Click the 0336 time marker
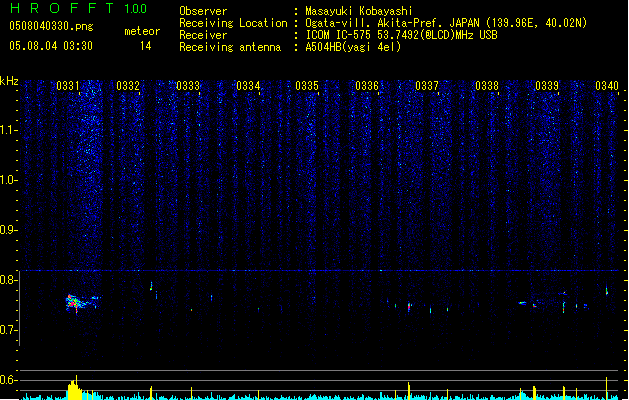 pos(367,86)
